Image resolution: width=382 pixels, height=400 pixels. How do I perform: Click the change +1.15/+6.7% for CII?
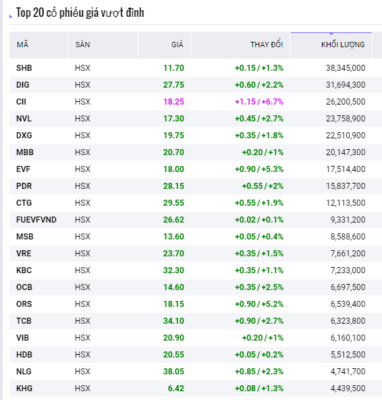(259, 102)
